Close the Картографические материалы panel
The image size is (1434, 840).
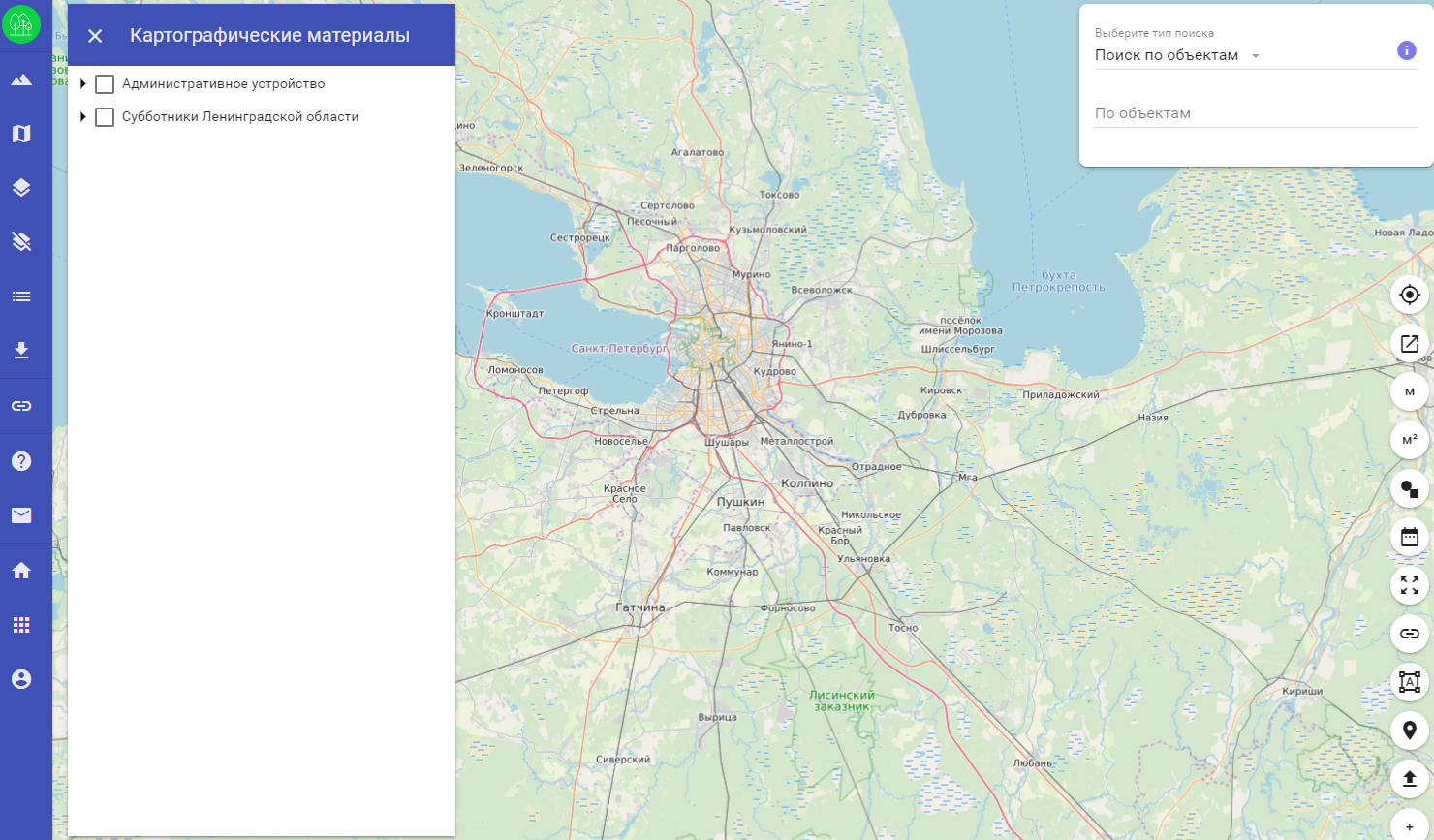pyautogui.click(x=95, y=36)
